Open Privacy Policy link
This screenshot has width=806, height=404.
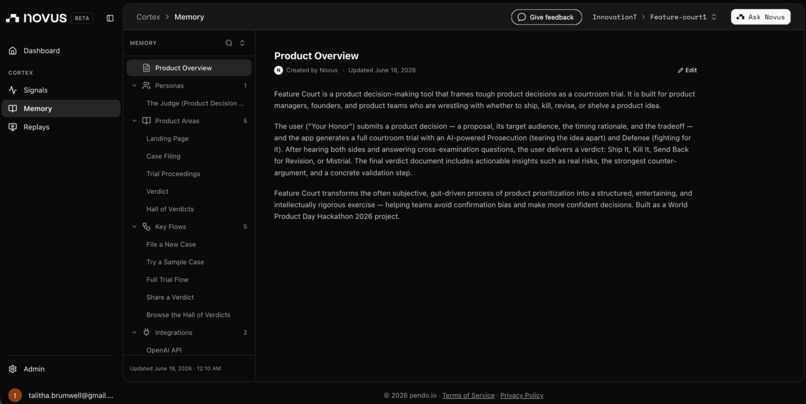click(522, 395)
